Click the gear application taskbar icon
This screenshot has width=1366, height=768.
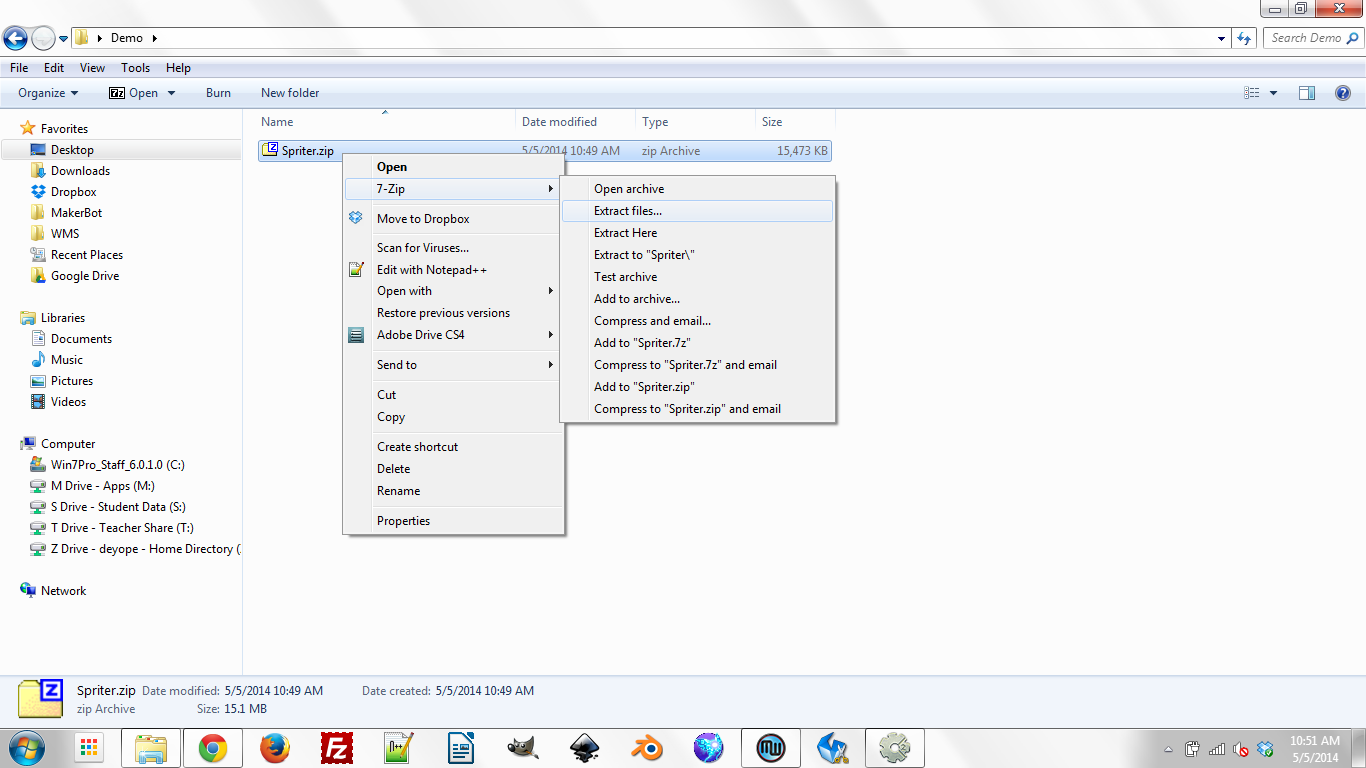coord(894,748)
